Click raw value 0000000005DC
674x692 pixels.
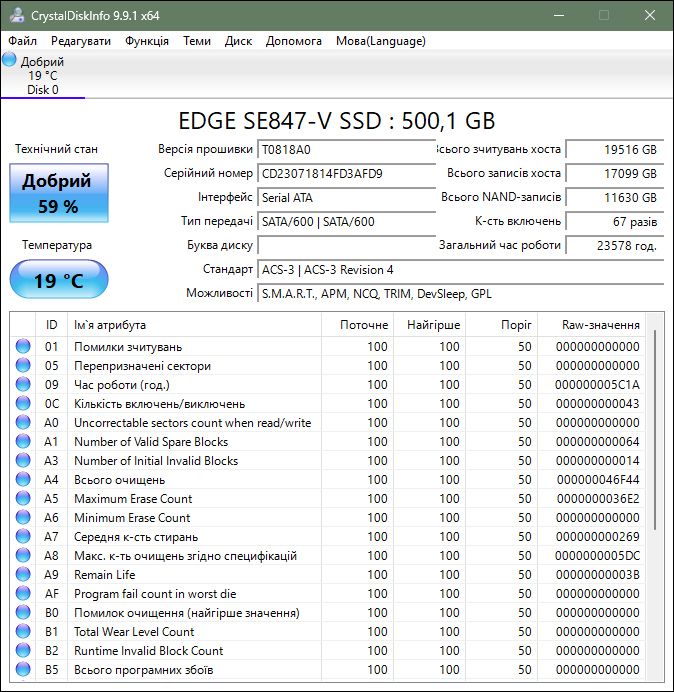click(597, 556)
